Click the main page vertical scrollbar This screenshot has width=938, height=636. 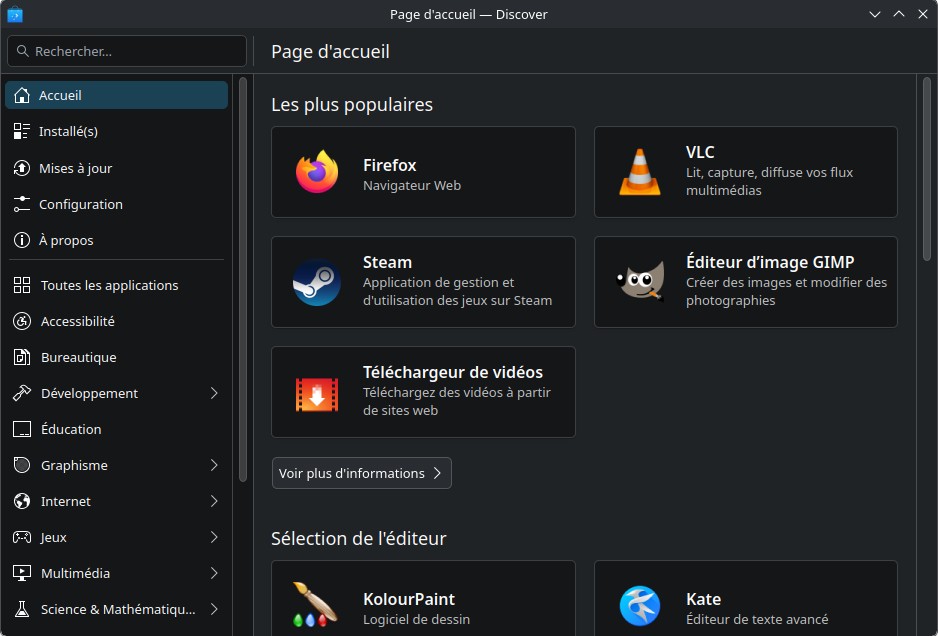927,169
